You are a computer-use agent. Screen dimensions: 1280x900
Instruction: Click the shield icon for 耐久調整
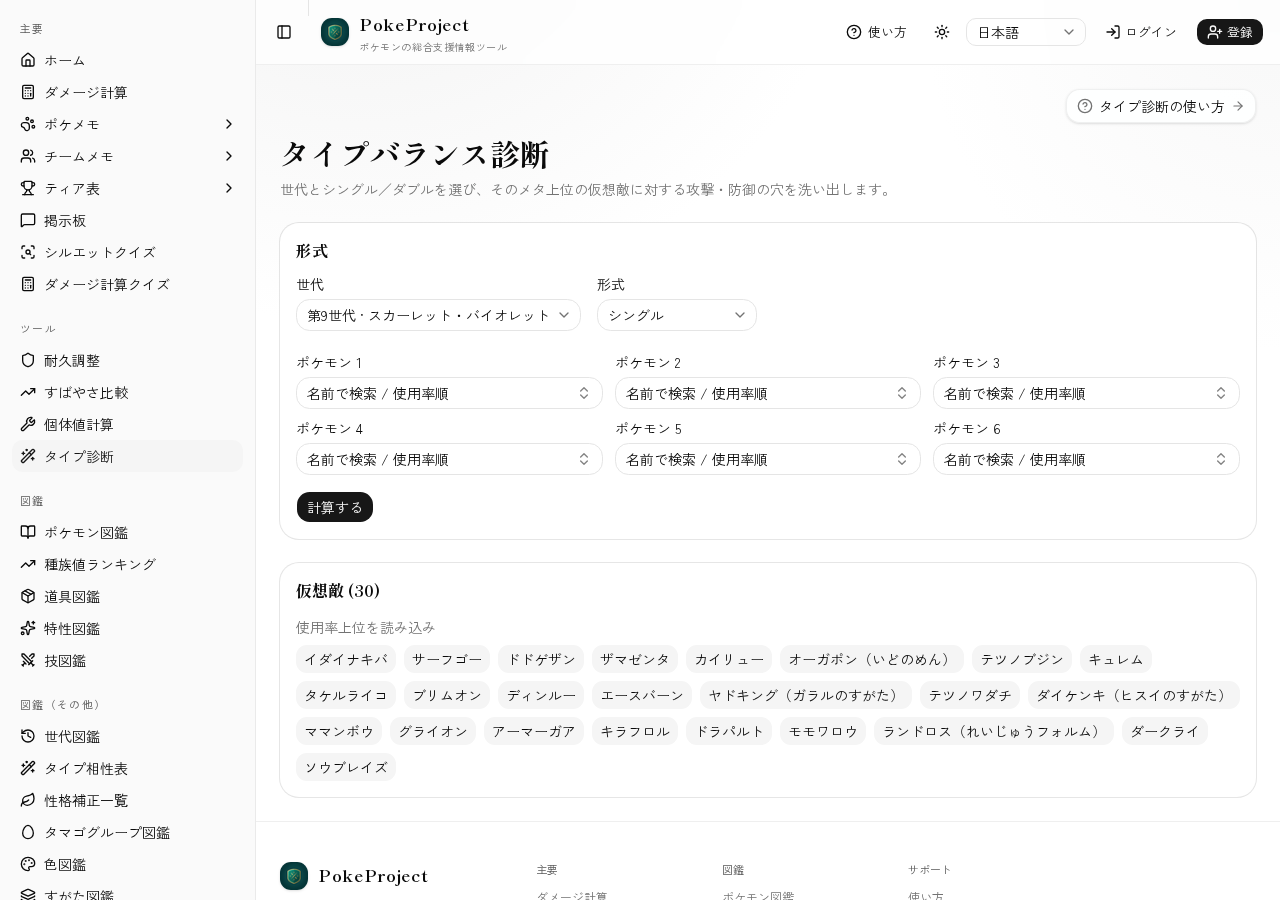(28, 360)
